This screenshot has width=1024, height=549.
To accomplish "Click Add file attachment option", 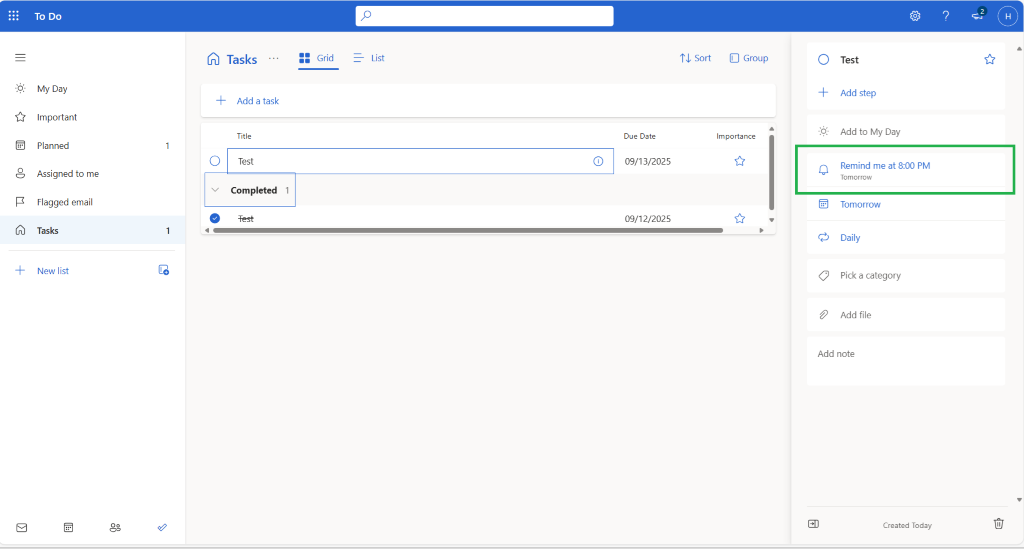I will coord(905,315).
